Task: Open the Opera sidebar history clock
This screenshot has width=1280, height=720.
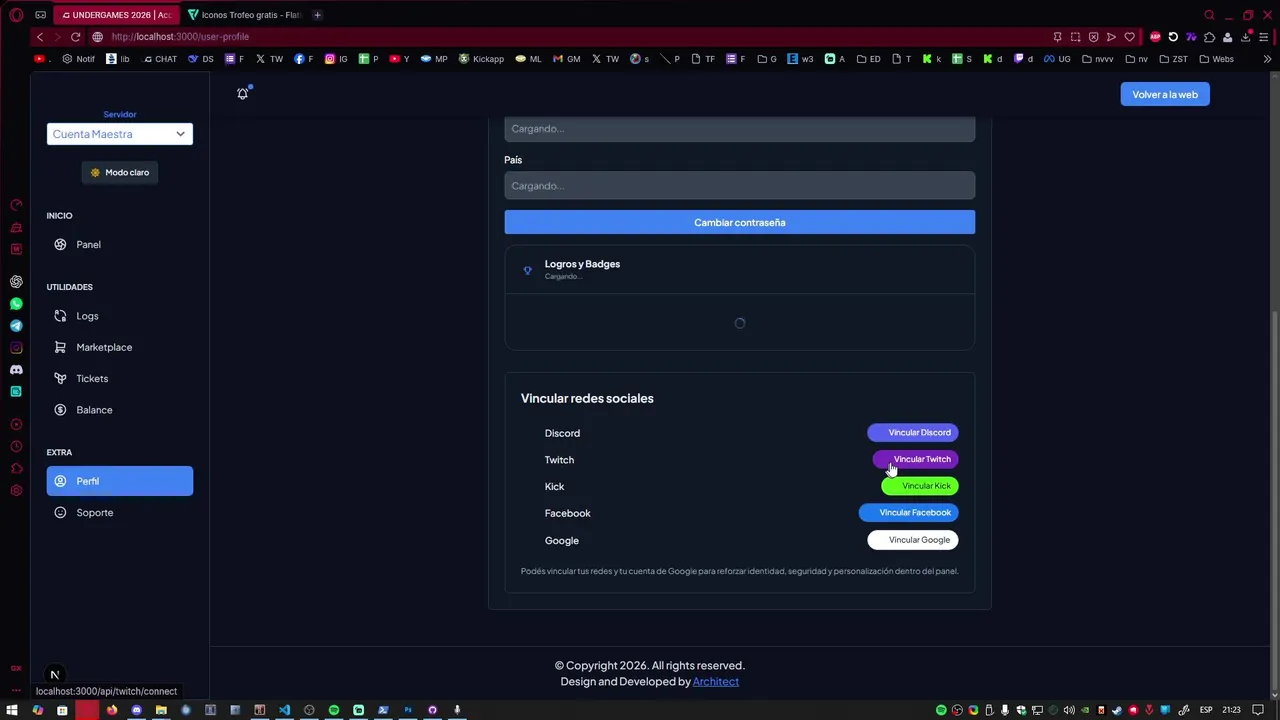Action: (x=16, y=447)
